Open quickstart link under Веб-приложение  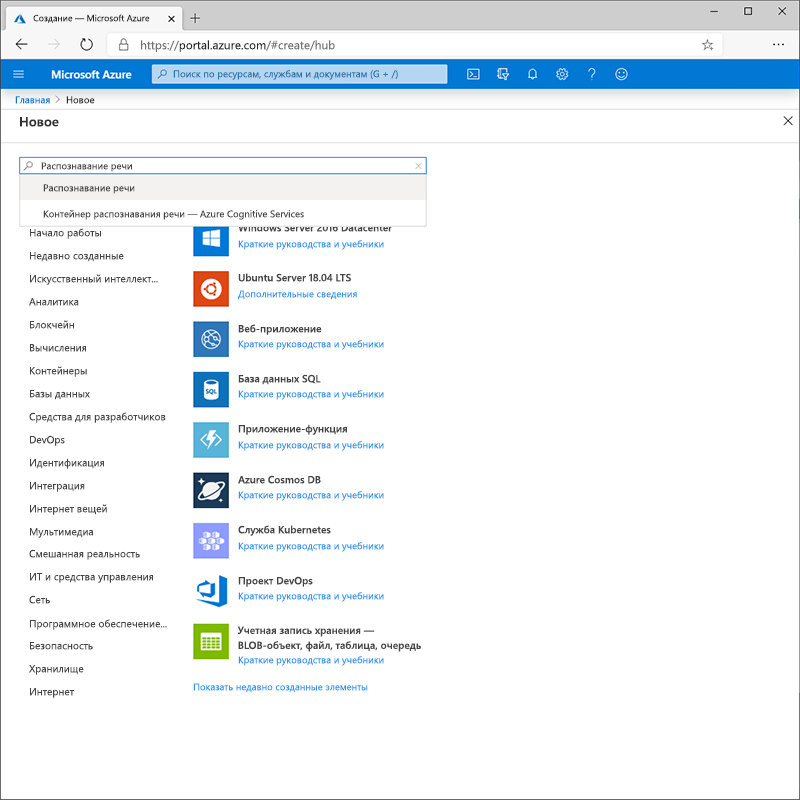click(x=311, y=344)
